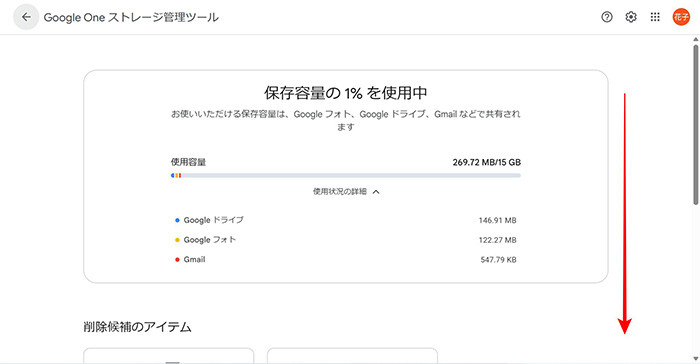Click the scrollbar up arrow

[x=696, y=39]
